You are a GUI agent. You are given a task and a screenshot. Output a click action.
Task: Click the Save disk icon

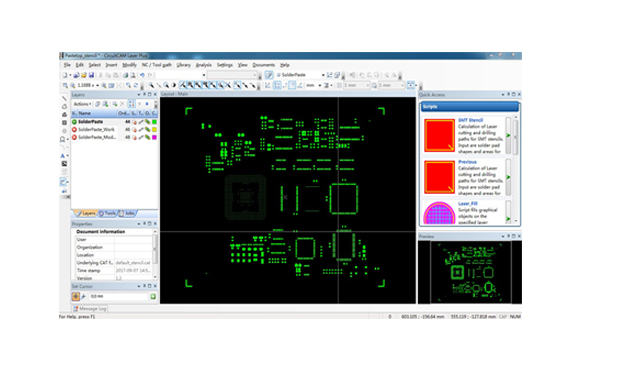(x=91, y=75)
